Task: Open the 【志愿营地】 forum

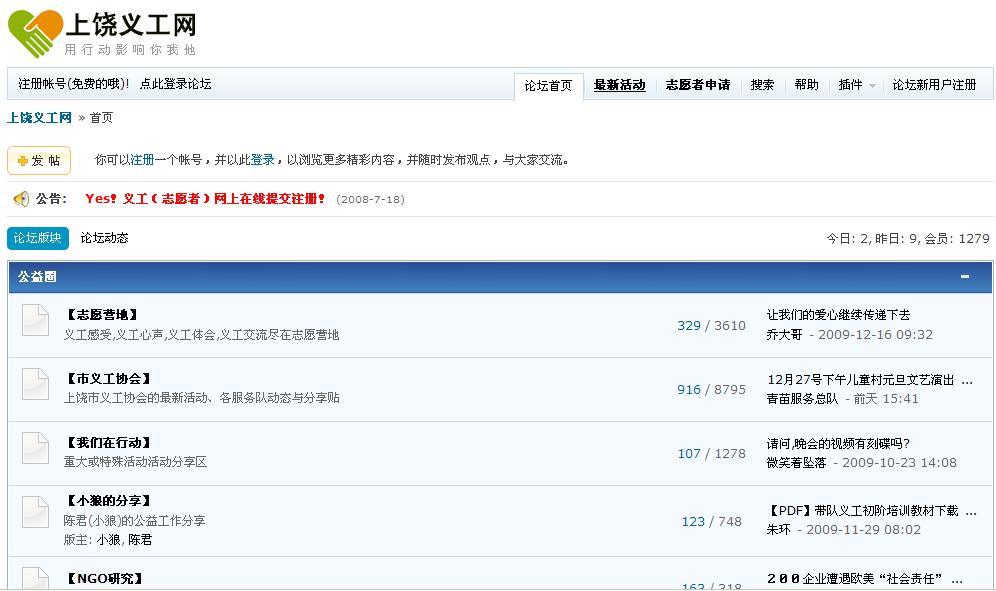Action: tap(102, 315)
